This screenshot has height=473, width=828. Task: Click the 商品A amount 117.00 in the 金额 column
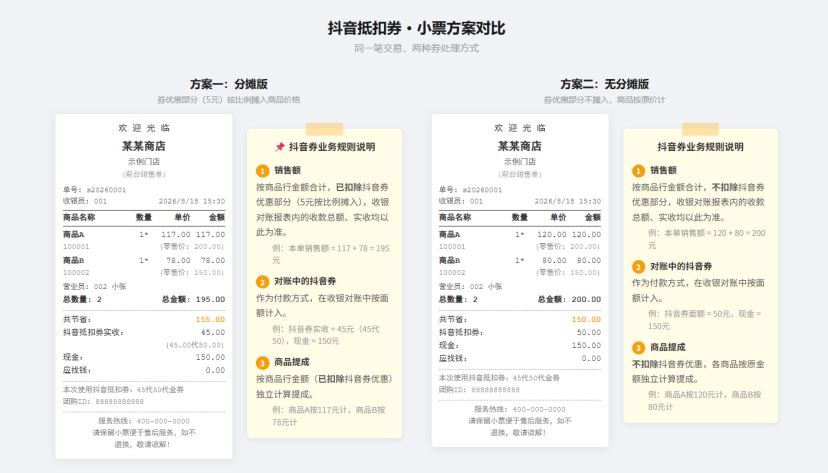point(210,234)
